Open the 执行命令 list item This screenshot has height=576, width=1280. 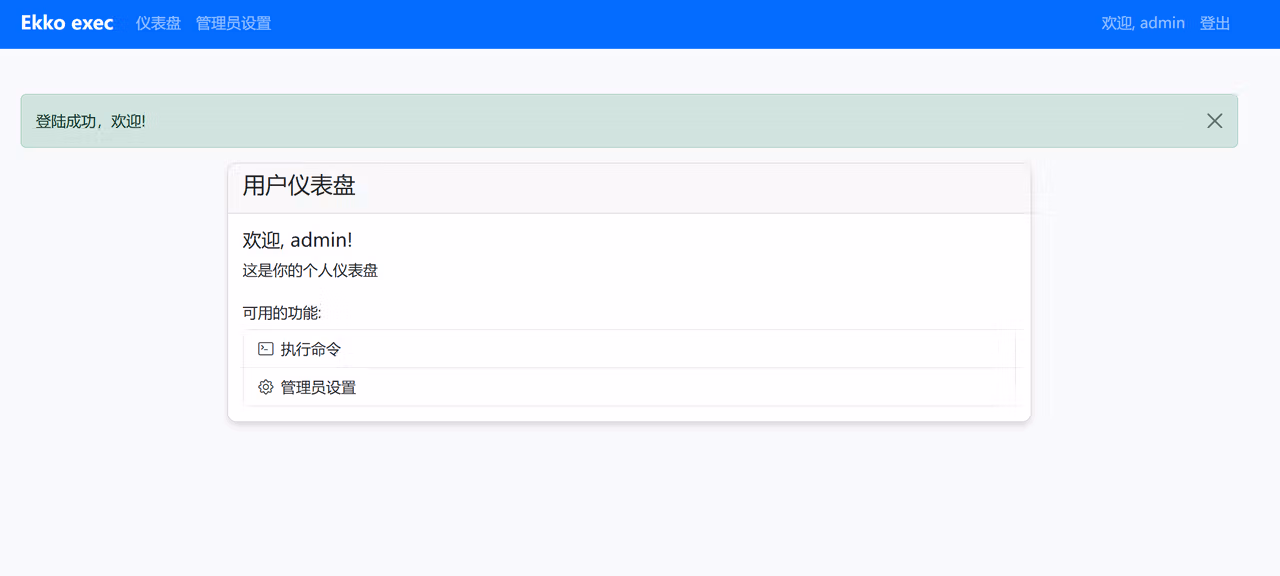(x=629, y=349)
